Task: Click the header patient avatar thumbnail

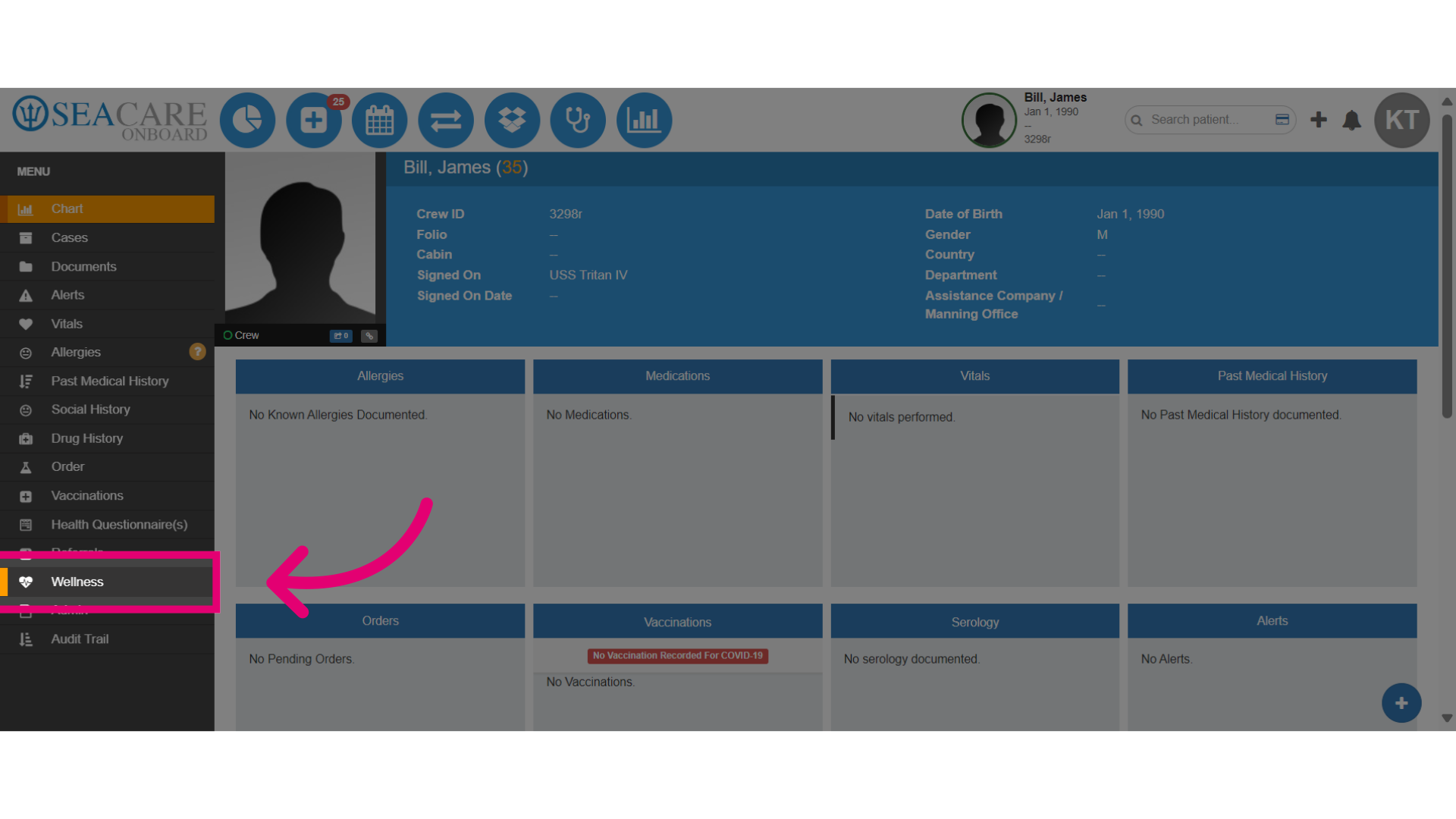Action: coord(989,120)
